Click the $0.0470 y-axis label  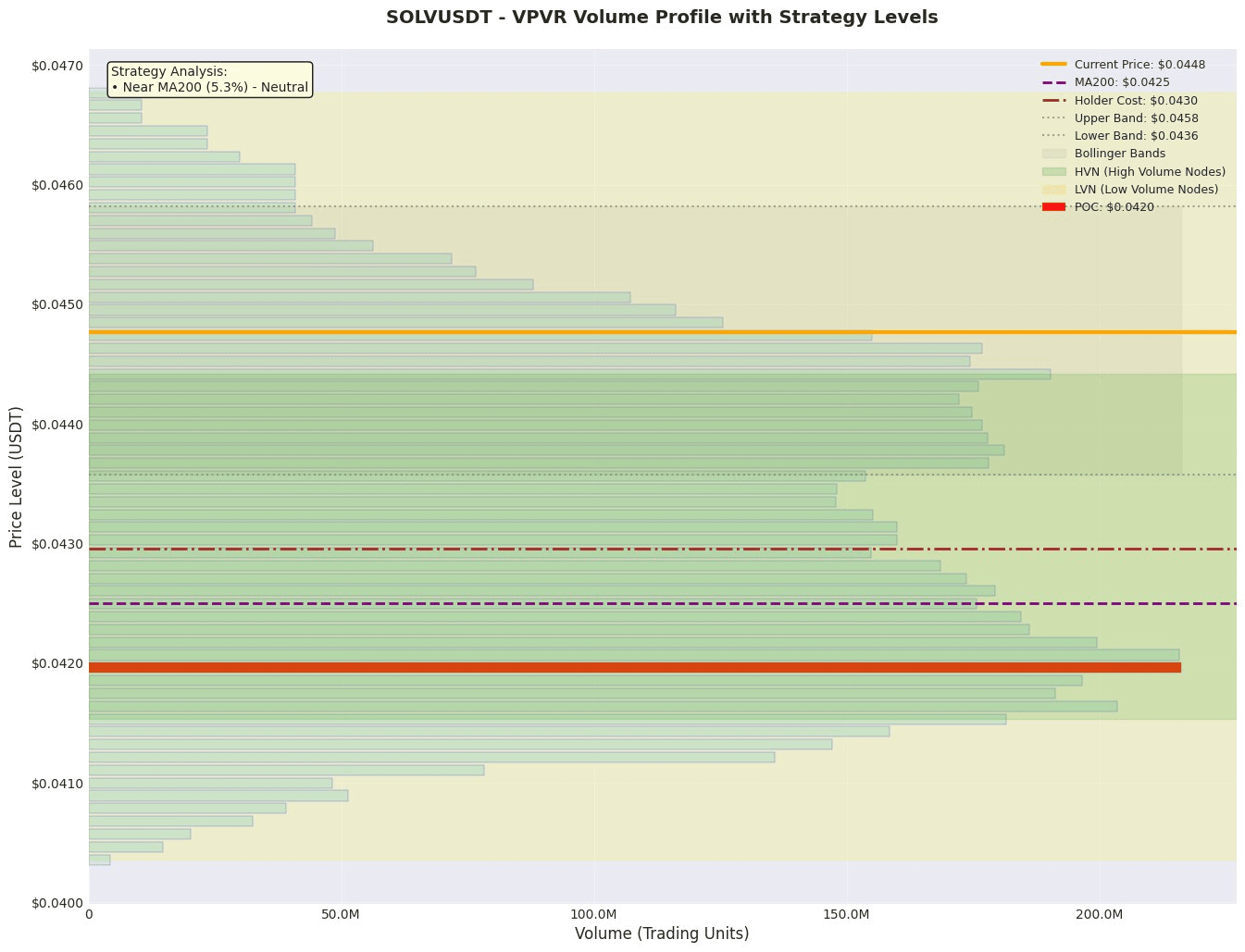pyautogui.click(x=57, y=66)
